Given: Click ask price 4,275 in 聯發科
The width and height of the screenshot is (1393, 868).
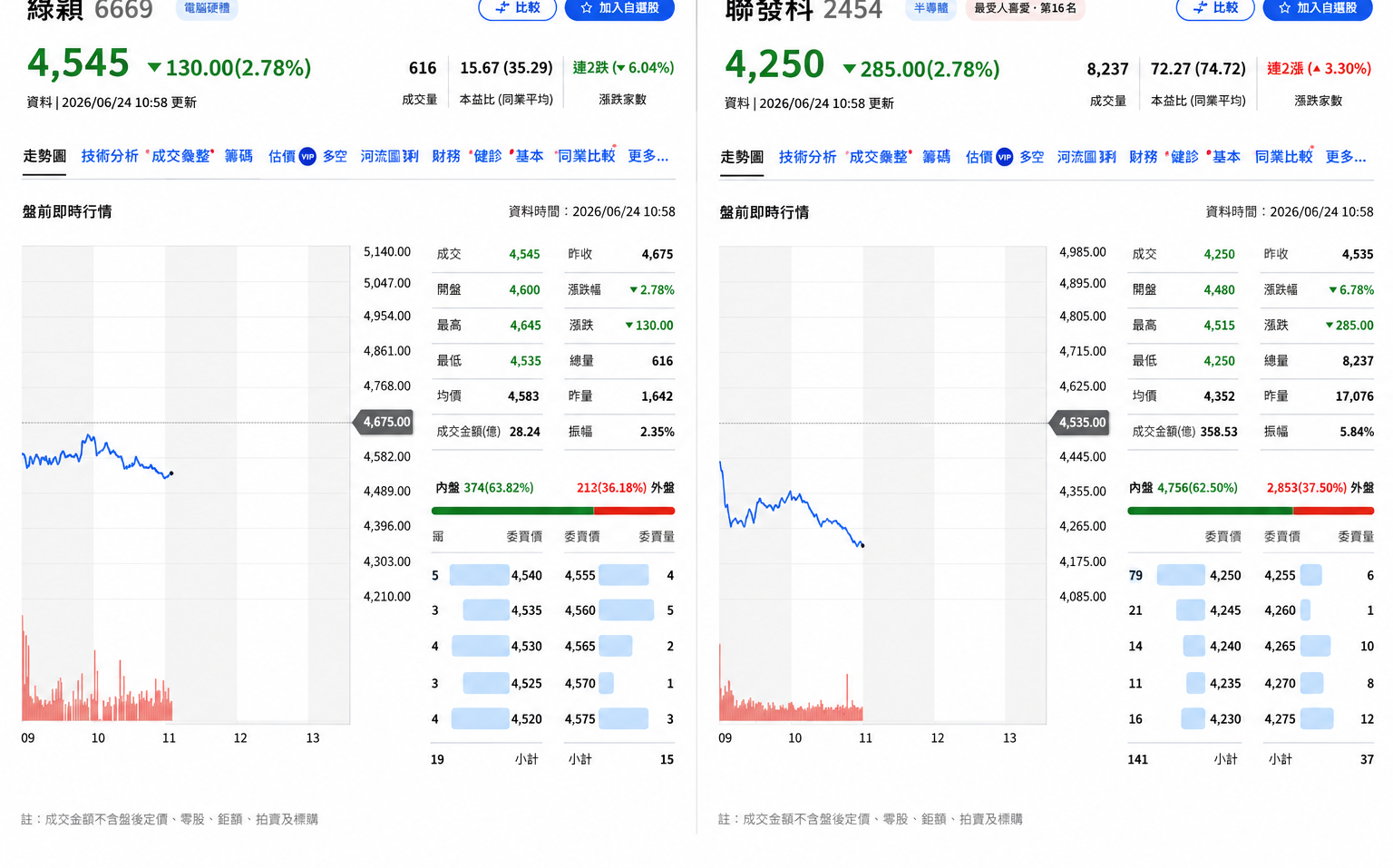Looking at the screenshot, I should point(1281,719).
